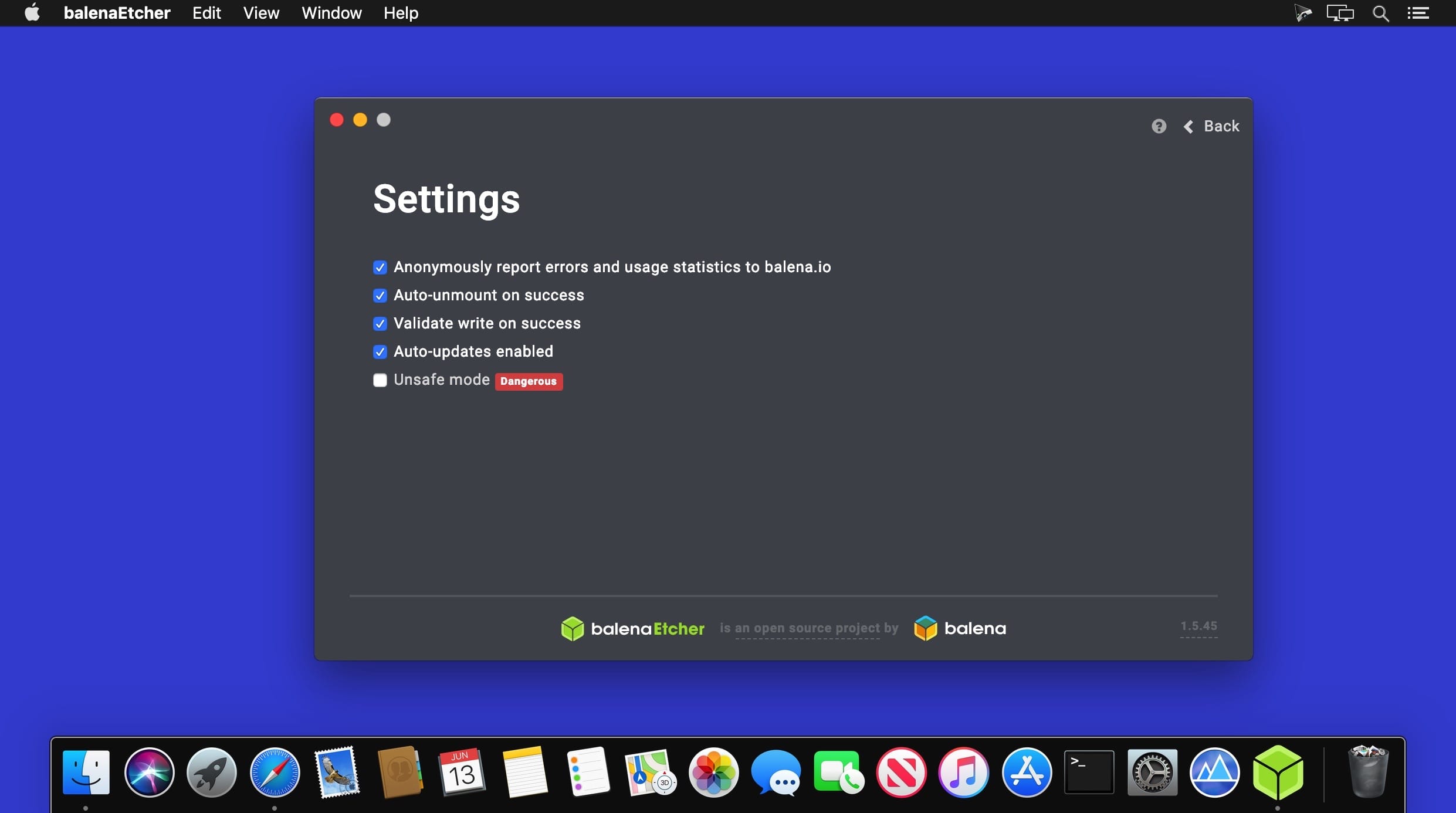This screenshot has width=1456, height=813.
Task: Open the help question mark icon
Action: [1159, 126]
